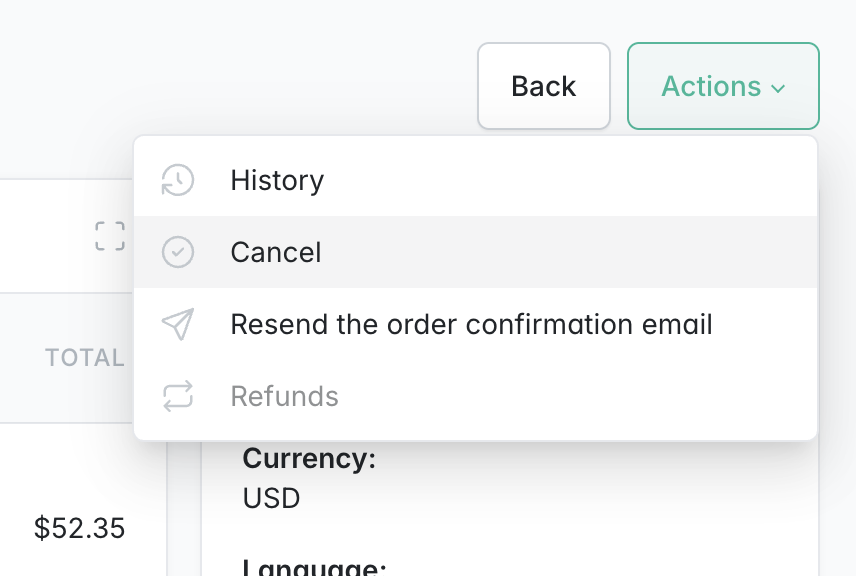Click the TOTAL column header
The height and width of the screenshot is (576, 856).
[84, 358]
